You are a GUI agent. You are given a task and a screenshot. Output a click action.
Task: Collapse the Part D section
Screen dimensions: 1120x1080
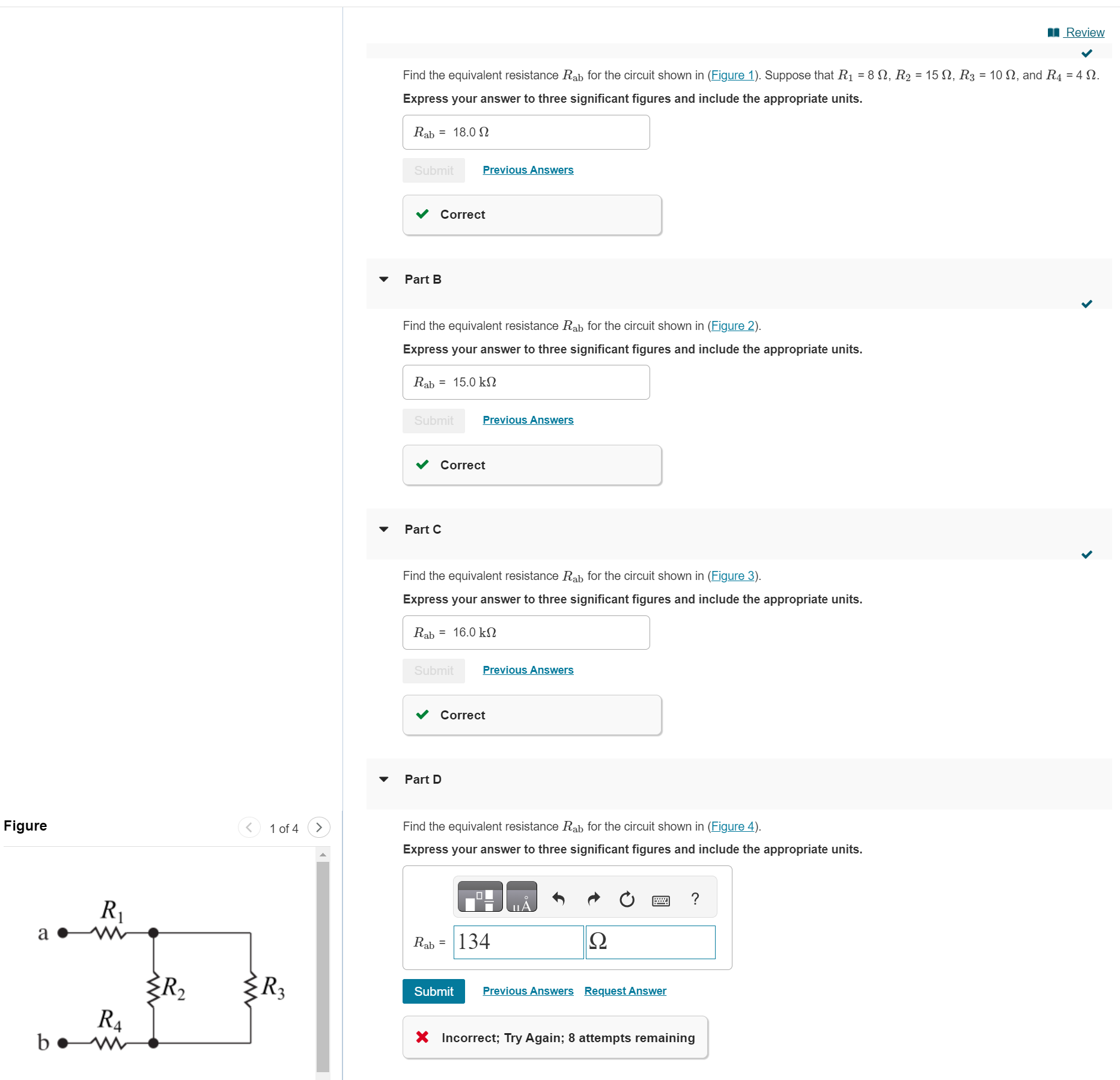[384, 779]
